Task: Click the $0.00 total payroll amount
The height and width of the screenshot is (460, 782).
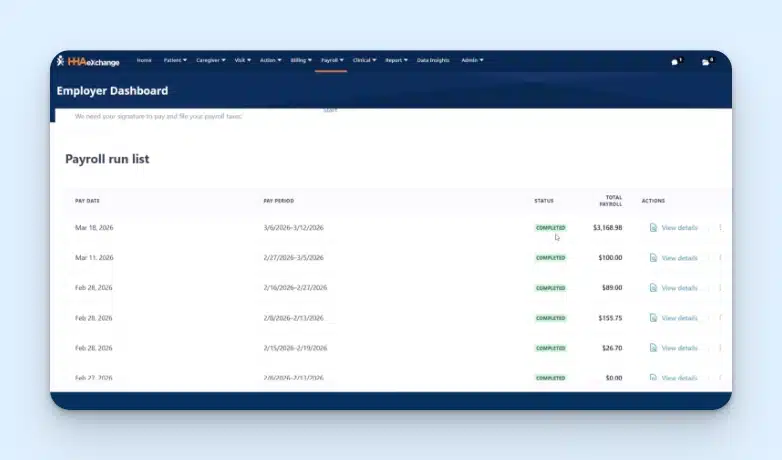Action: coord(614,378)
